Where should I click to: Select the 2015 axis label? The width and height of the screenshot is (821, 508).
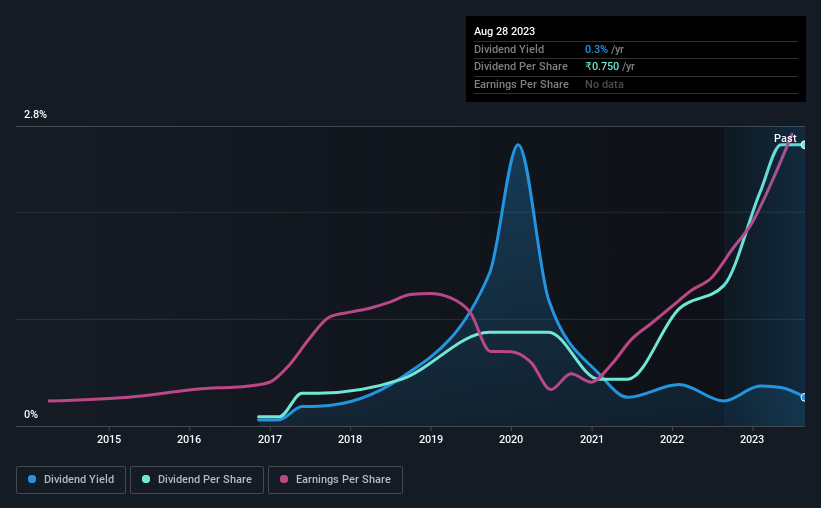pyautogui.click(x=109, y=439)
